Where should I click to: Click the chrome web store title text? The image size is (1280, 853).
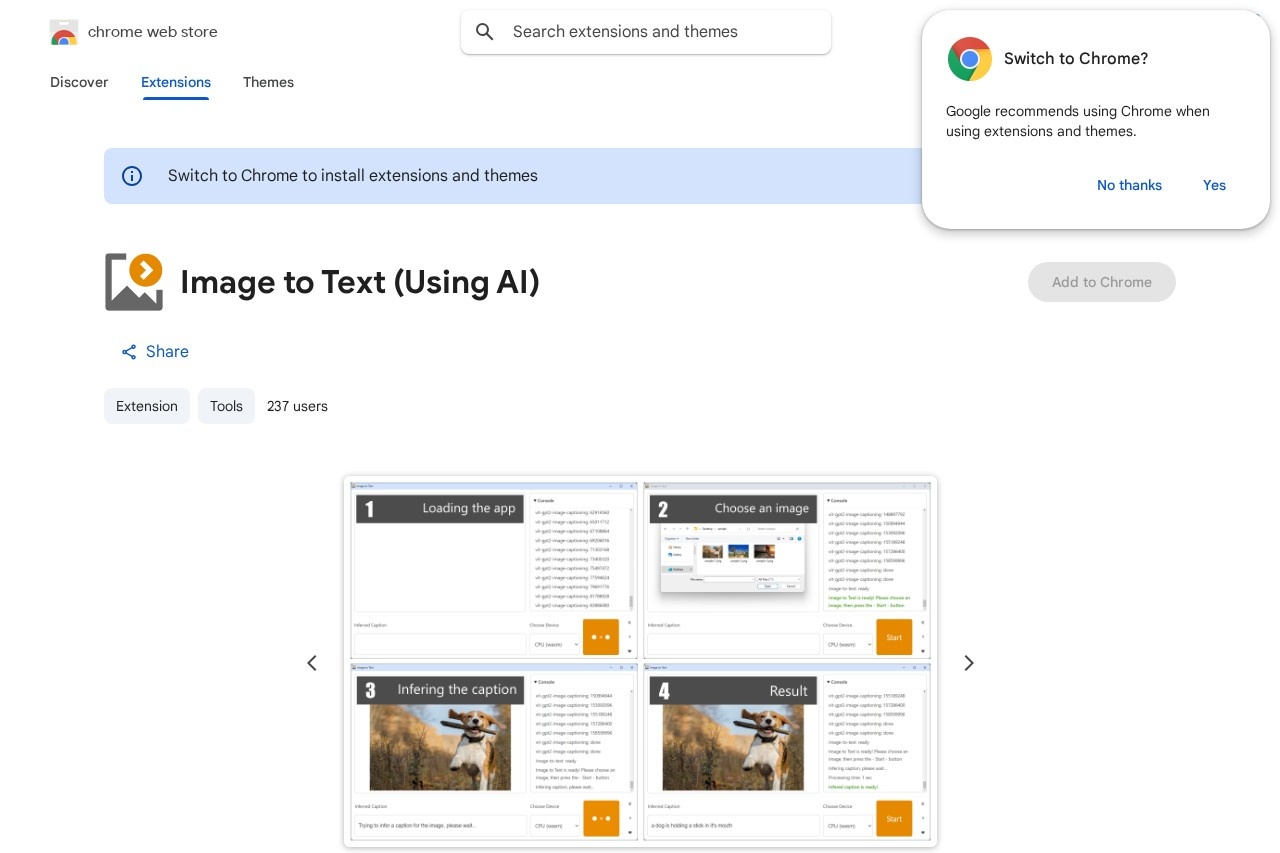click(x=152, y=32)
